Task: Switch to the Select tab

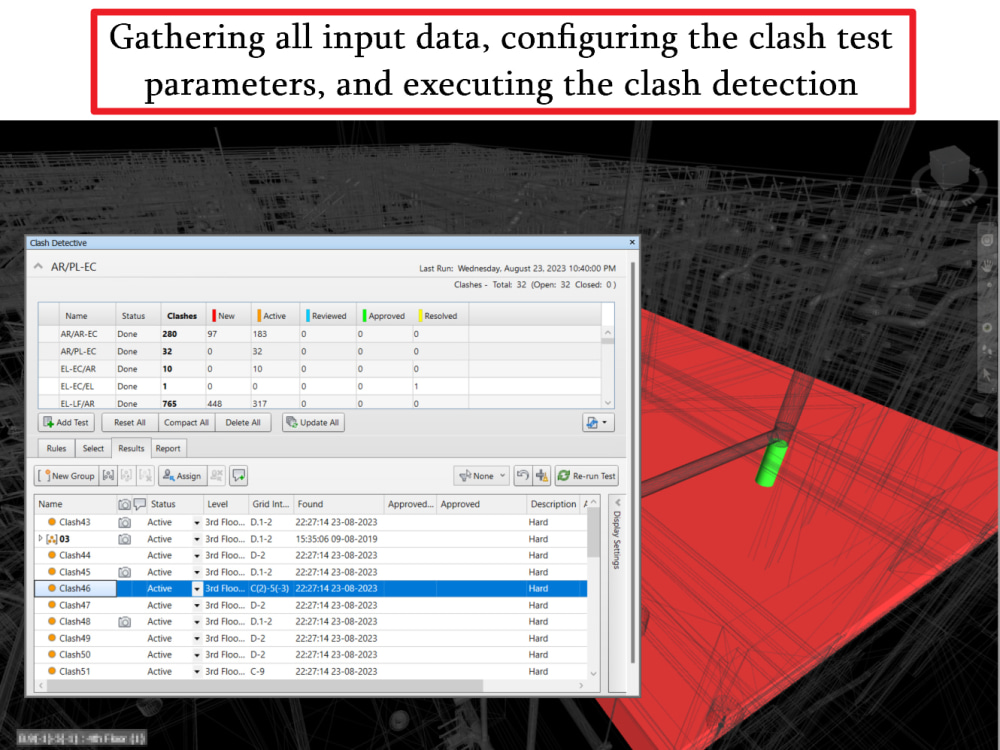Action: click(x=93, y=448)
